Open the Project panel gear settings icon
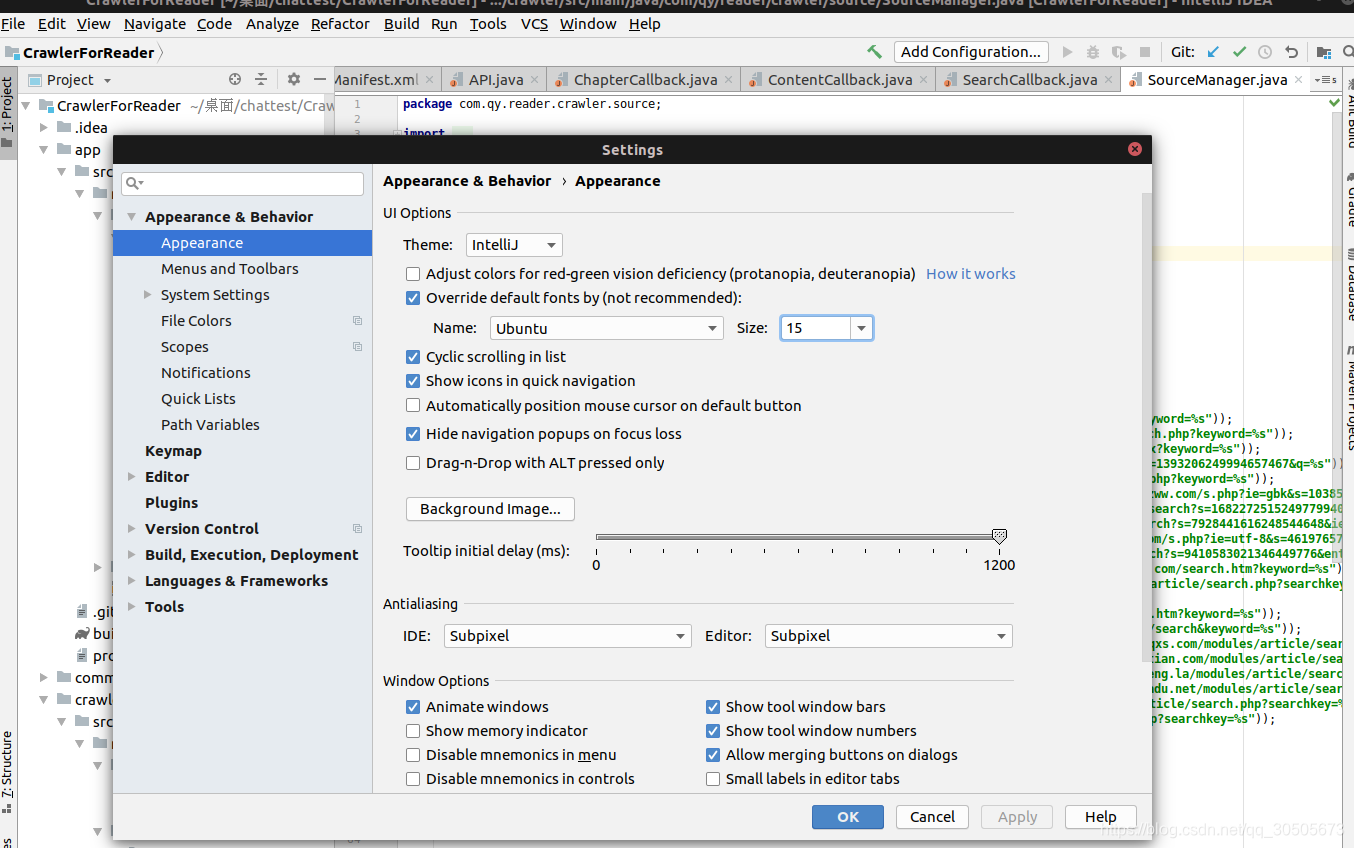This screenshot has width=1354, height=848. click(x=293, y=79)
